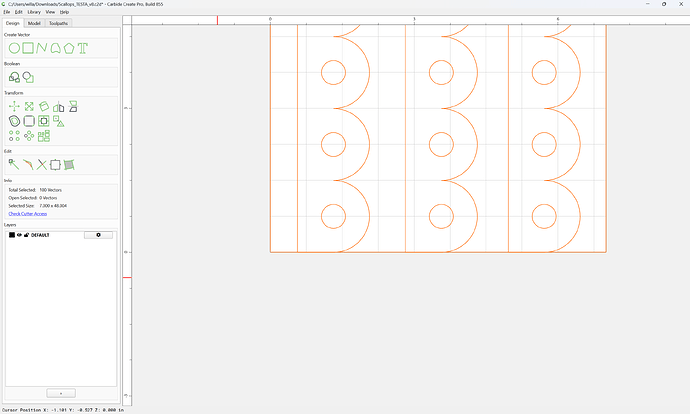Select the curve Trim segment tool
Viewport: 690px width, 414px height.
pos(28,165)
